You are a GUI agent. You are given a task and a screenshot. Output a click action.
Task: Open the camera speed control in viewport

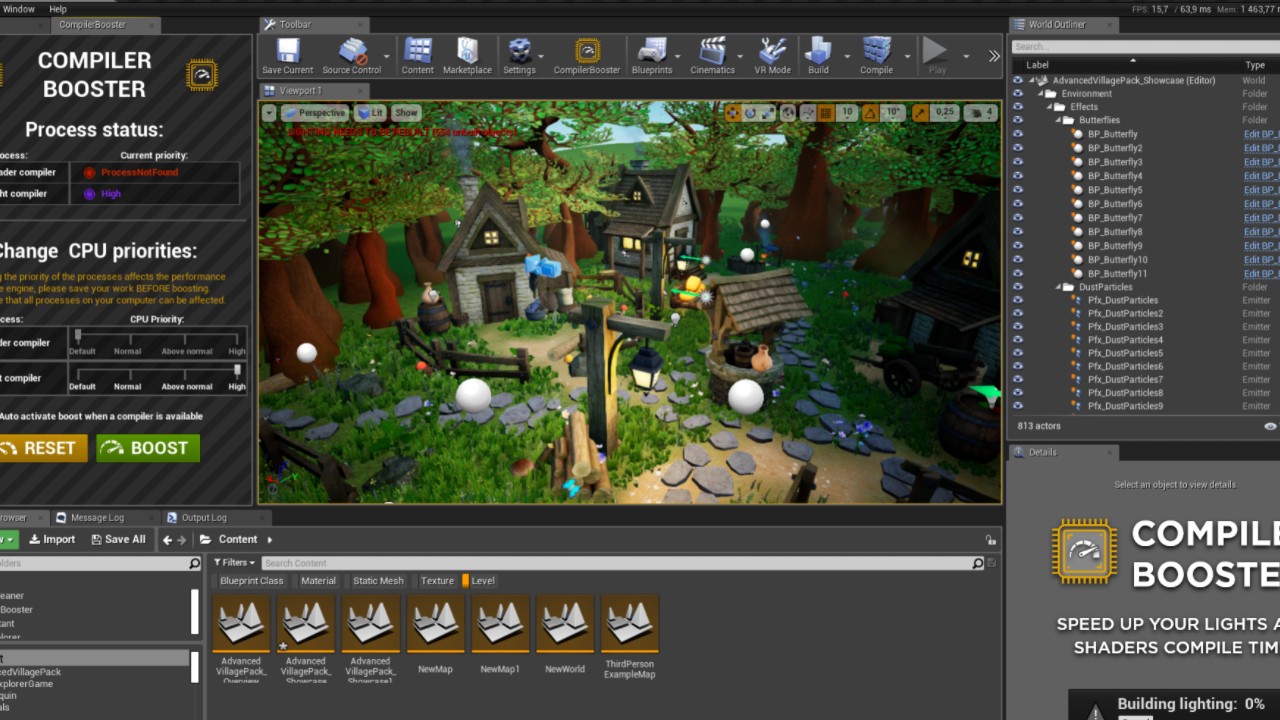pos(980,113)
